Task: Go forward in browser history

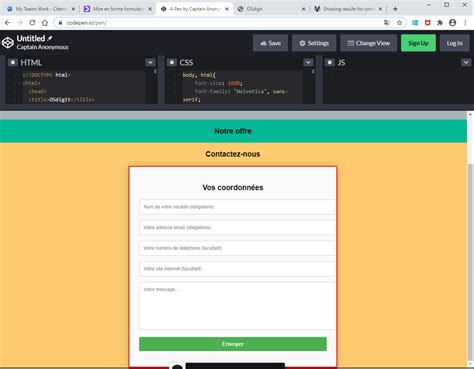Action: pyautogui.click(x=20, y=23)
